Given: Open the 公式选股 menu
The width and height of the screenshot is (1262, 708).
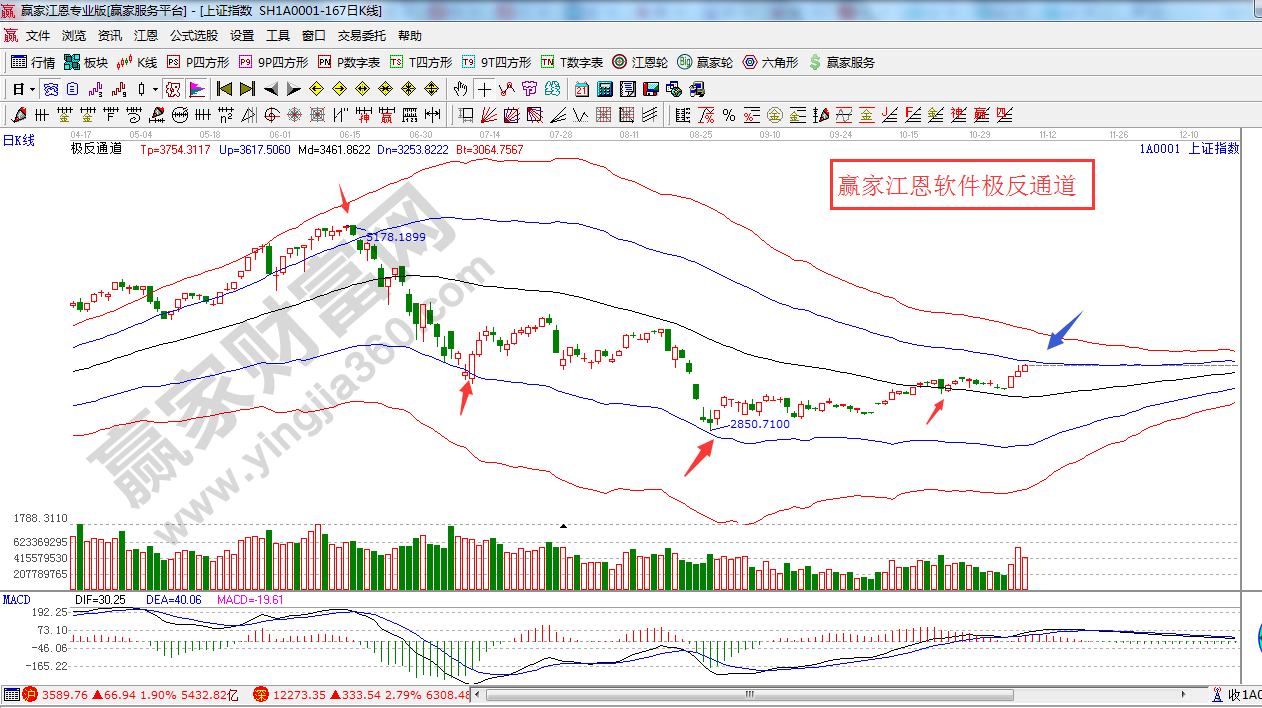Looking at the screenshot, I should coord(193,35).
